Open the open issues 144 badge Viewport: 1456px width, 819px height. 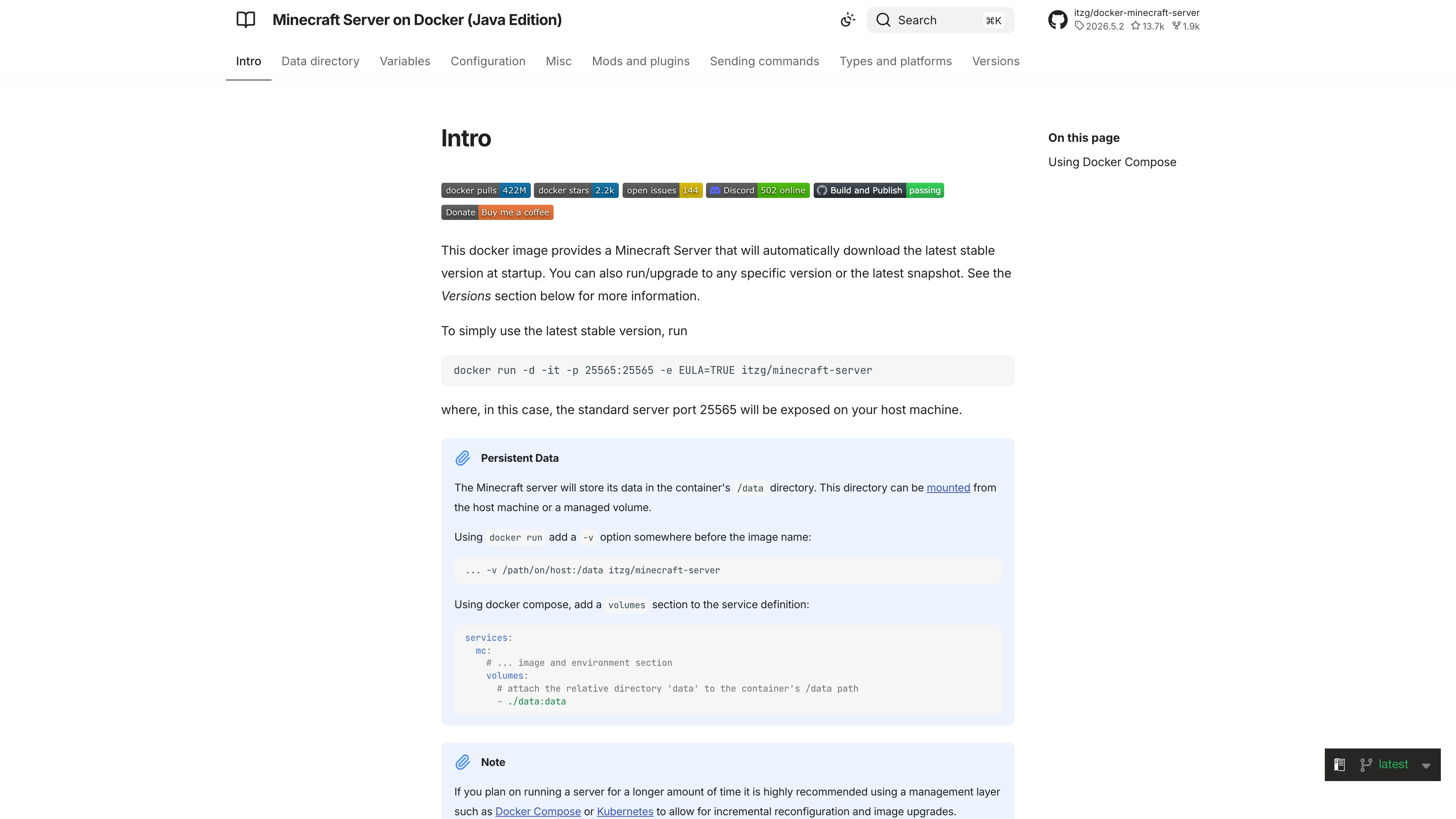click(662, 190)
